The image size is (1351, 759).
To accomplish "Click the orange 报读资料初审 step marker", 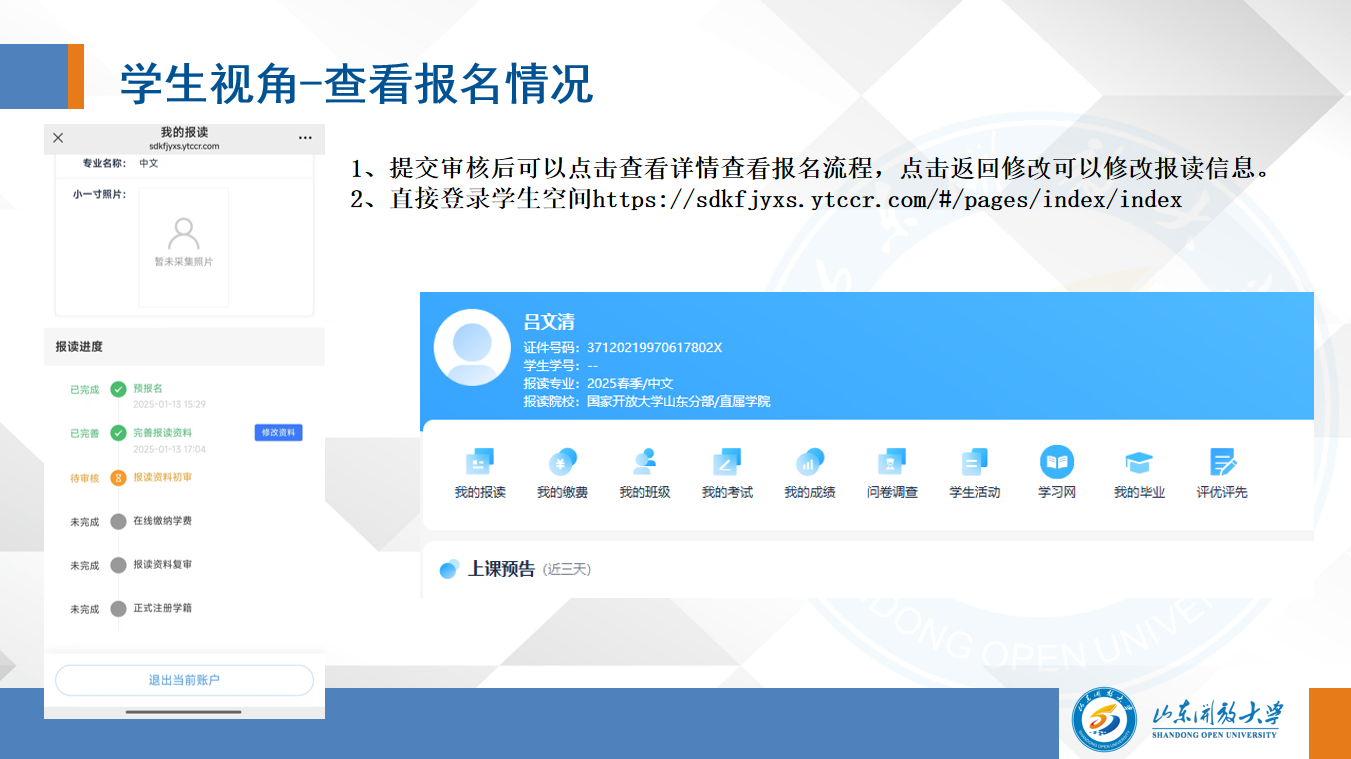I will coord(118,478).
